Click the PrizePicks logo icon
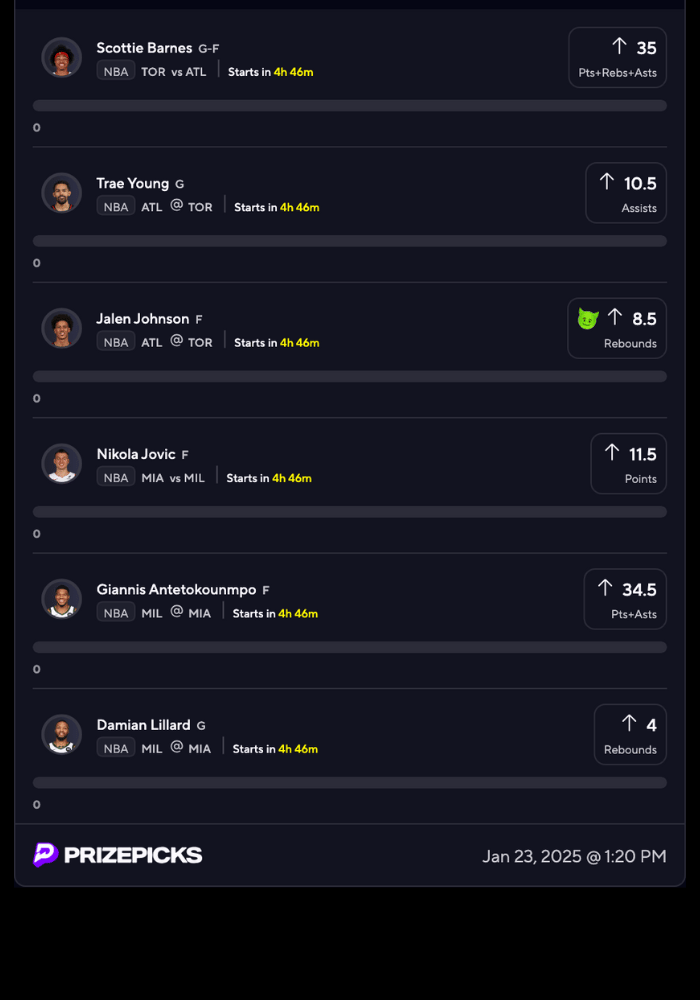The width and height of the screenshot is (700, 1000). (46, 855)
